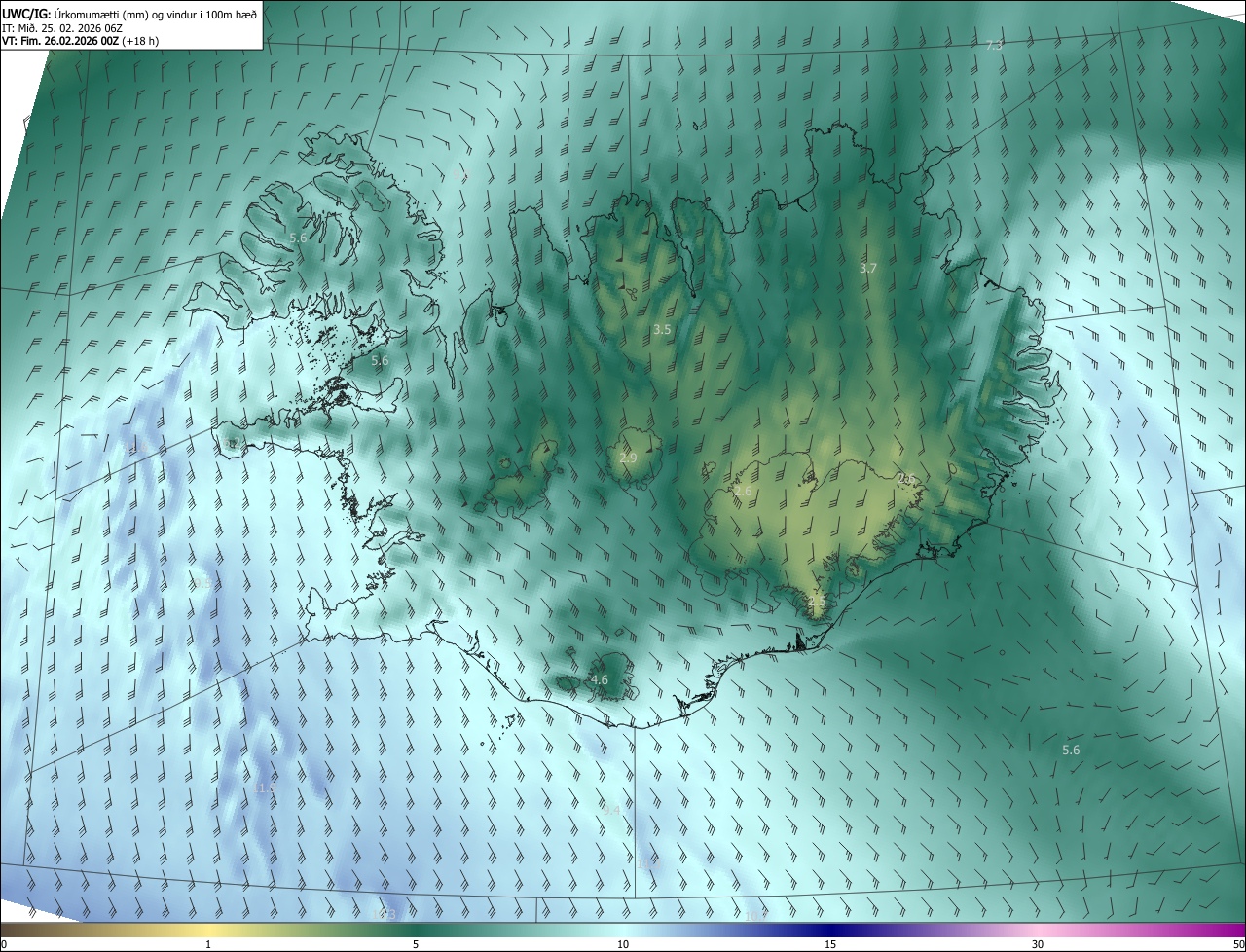1246x952 pixels.
Task: Click the 'VT: Fim. 26.02.2026 00Z (+18 h)' line
Action: tap(80, 40)
